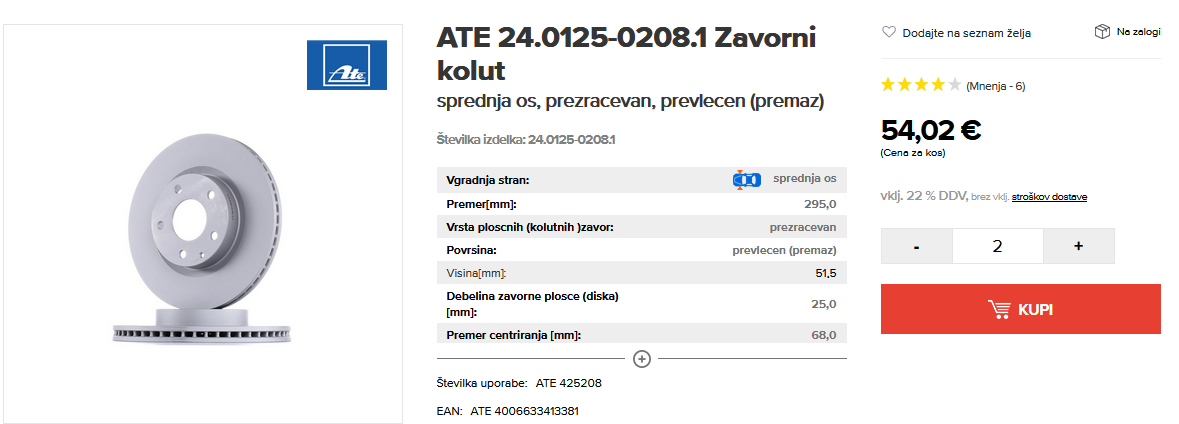The image size is (1179, 424).
Task: Click the blue car front-axle icon
Action: point(747,180)
